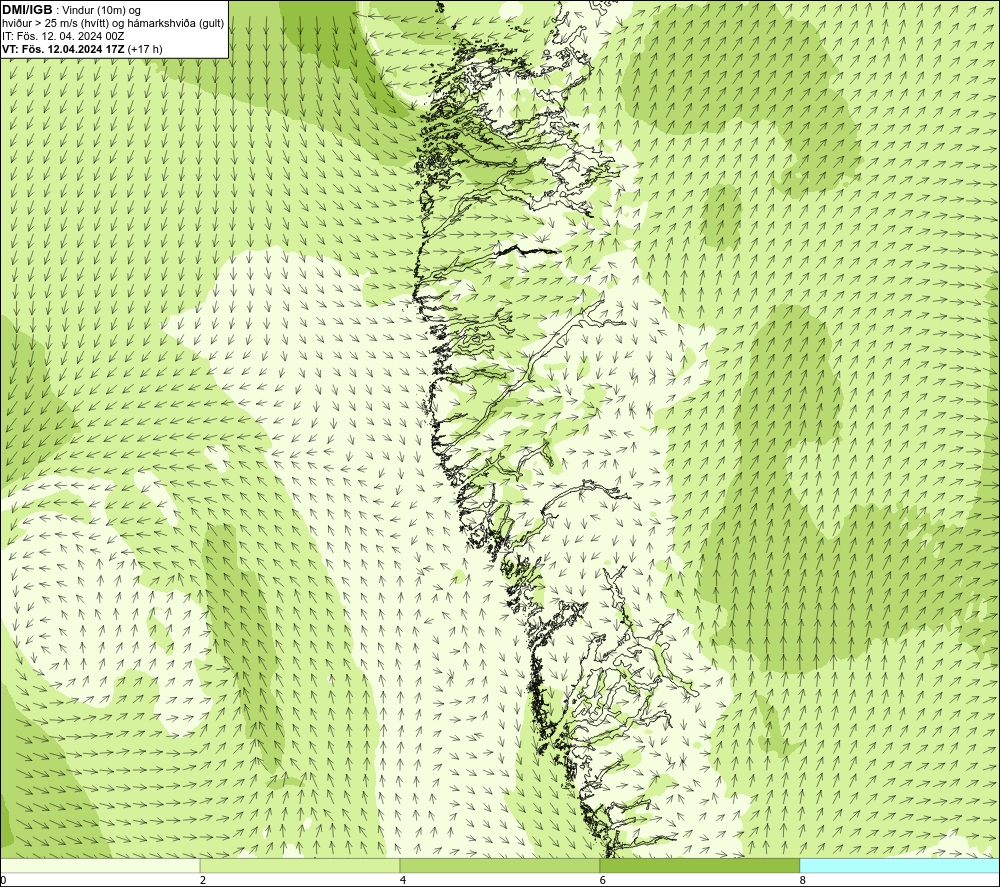Image resolution: width=1000 pixels, height=887 pixels.
Task: Click the 'hviður > 25 m/s' legend text line
Action: pyautogui.click(x=114, y=24)
